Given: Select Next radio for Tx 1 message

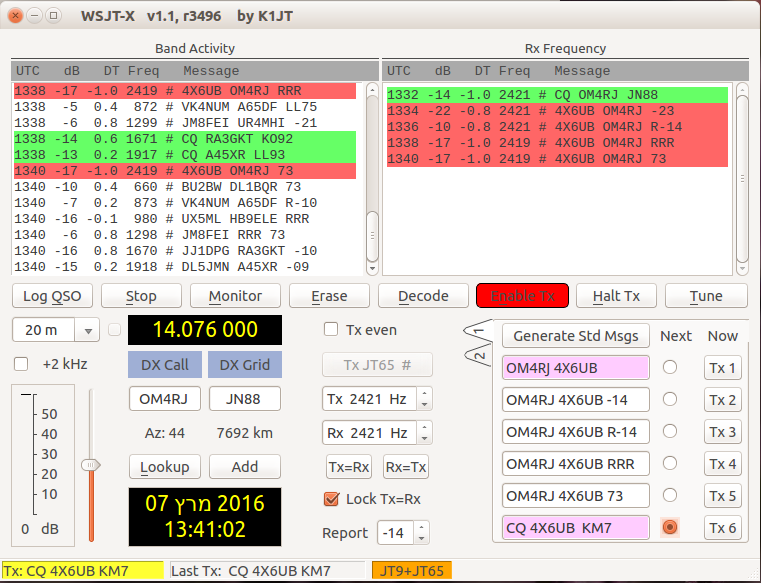Looking at the screenshot, I should pos(670,367).
